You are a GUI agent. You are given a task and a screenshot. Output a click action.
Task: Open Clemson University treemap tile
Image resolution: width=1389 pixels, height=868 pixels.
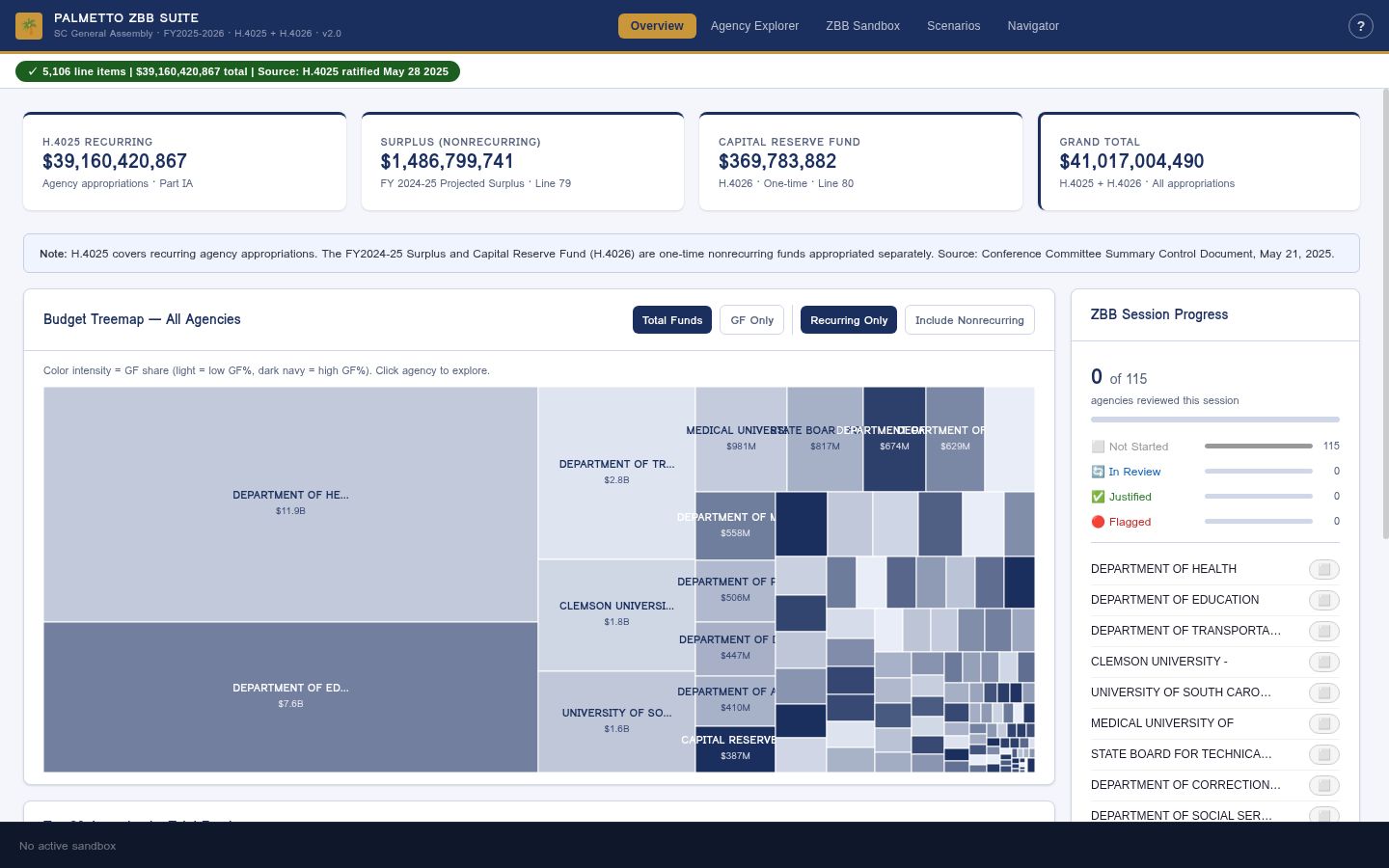tap(616, 614)
